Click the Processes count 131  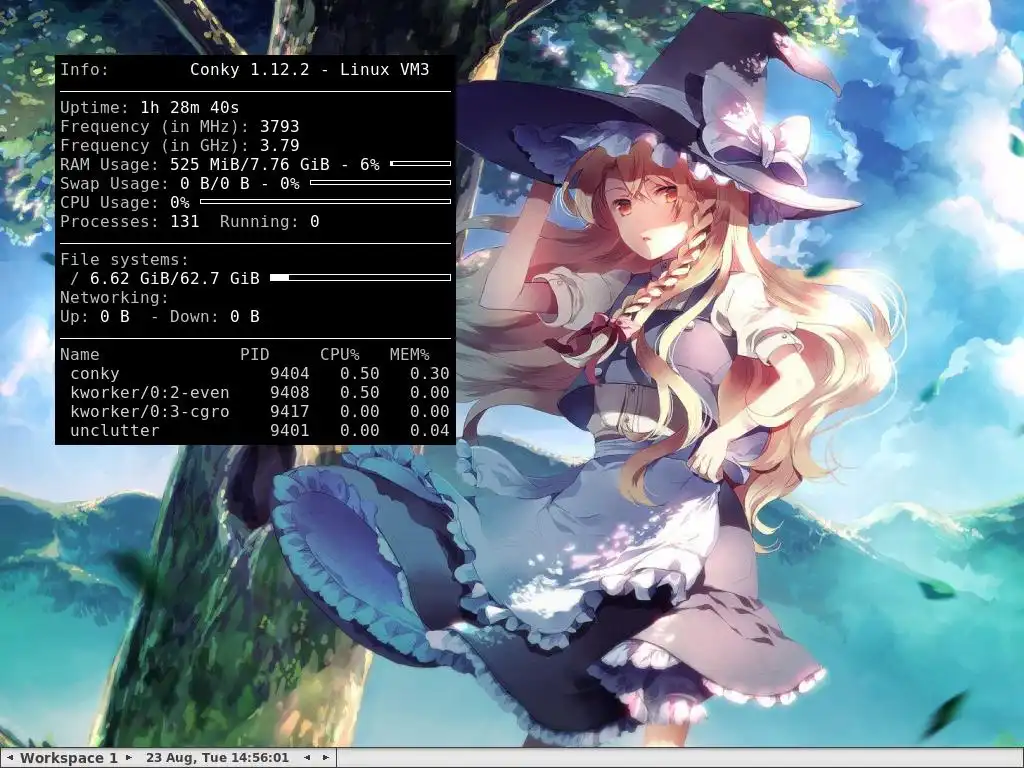tap(185, 221)
